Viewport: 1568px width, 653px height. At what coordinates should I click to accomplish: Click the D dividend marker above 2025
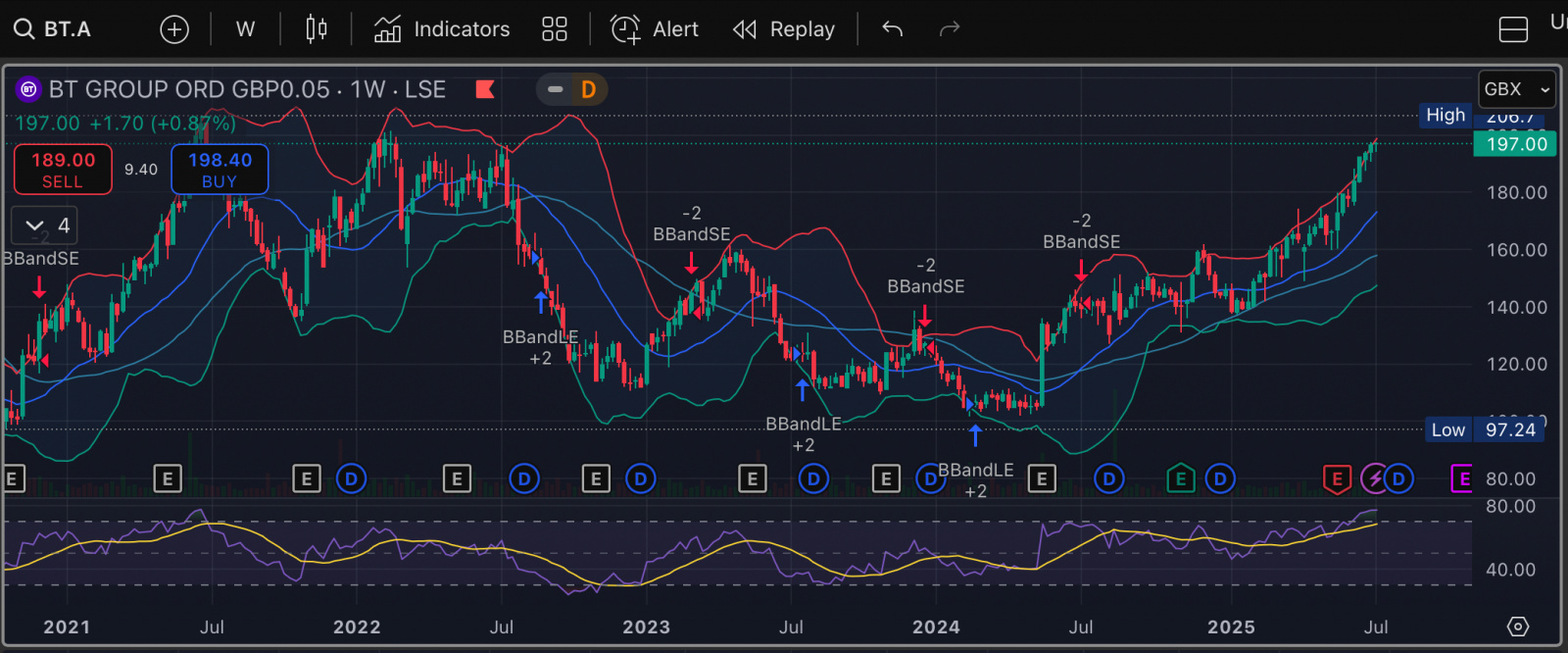click(x=1219, y=478)
